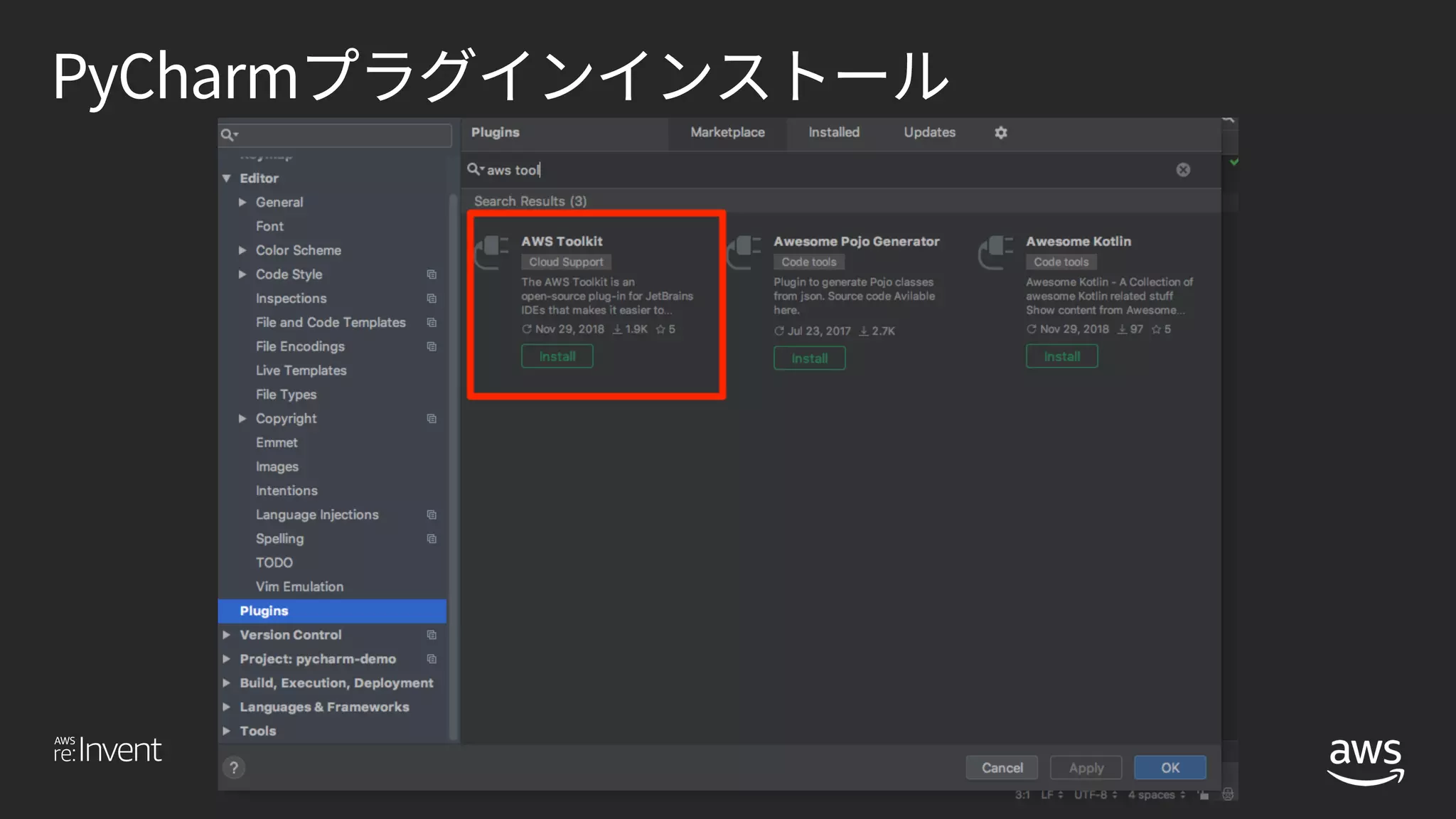Expand the Build, Execution, Deployment section

tap(227, 683)
